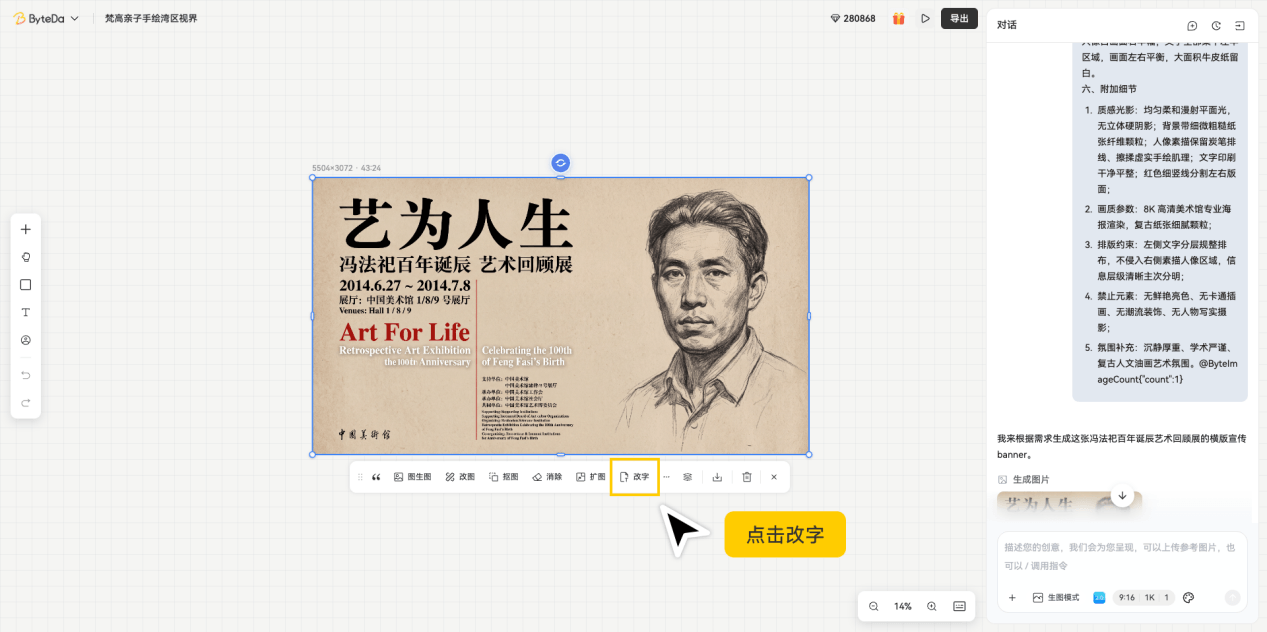Select the text T tool
This screenshot has height=632, width=1267.
(x=26, y=312)
